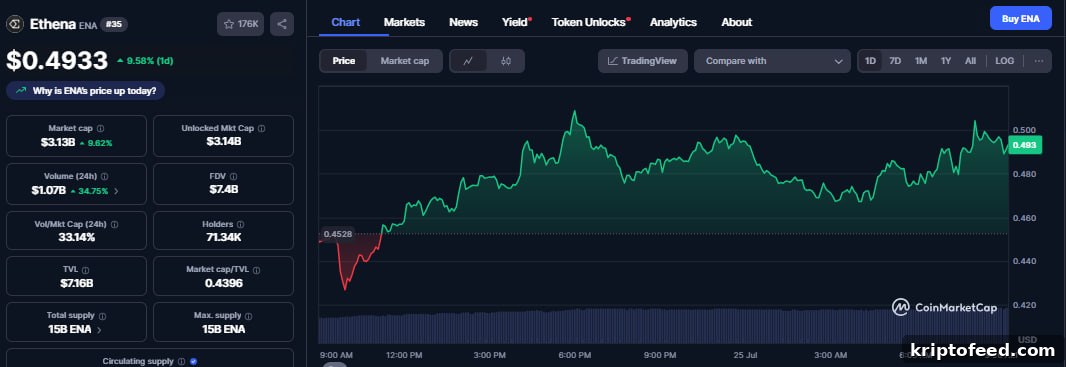Select candlestick chart view icon

click(x=505, y=61)
